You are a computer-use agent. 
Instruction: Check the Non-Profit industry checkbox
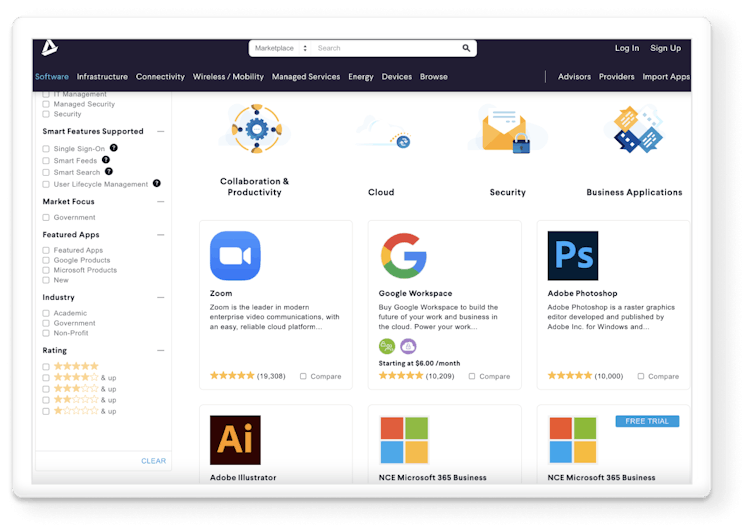(x=46, y=333)
